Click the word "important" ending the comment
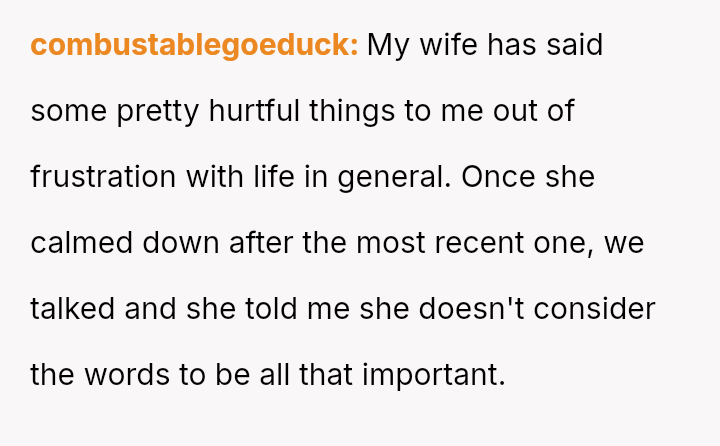 [x=433, y=375]
